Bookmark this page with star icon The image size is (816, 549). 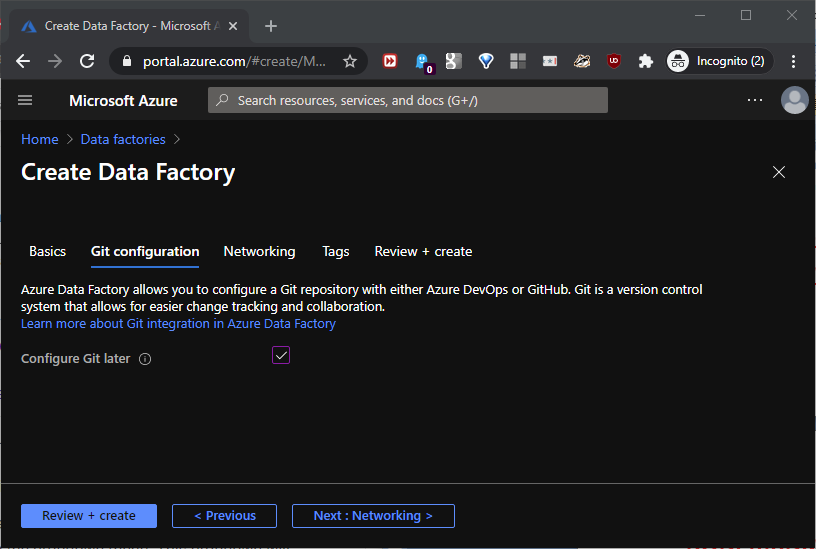(350, 61)
